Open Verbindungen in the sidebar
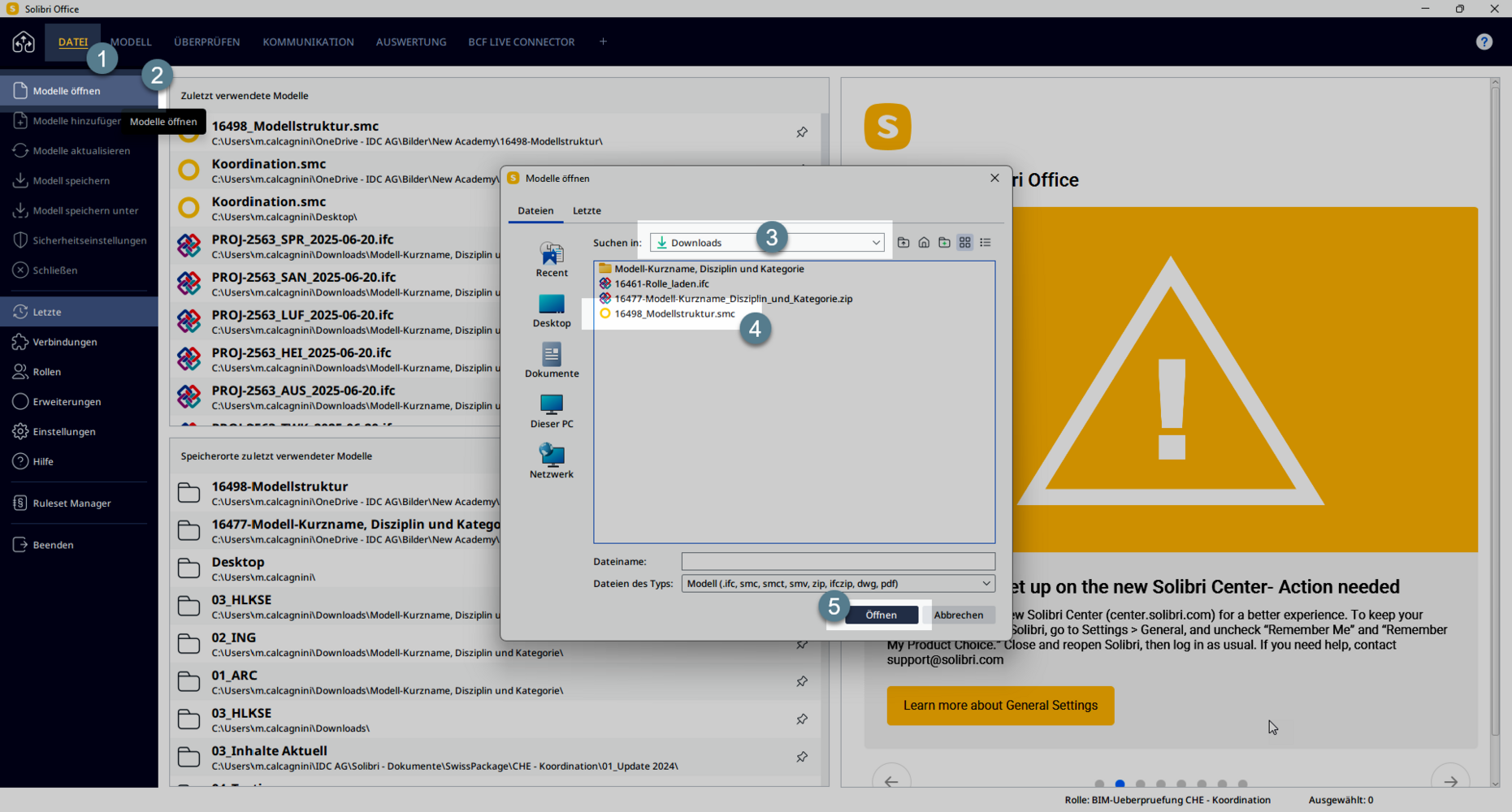 (x=79, y=342)
